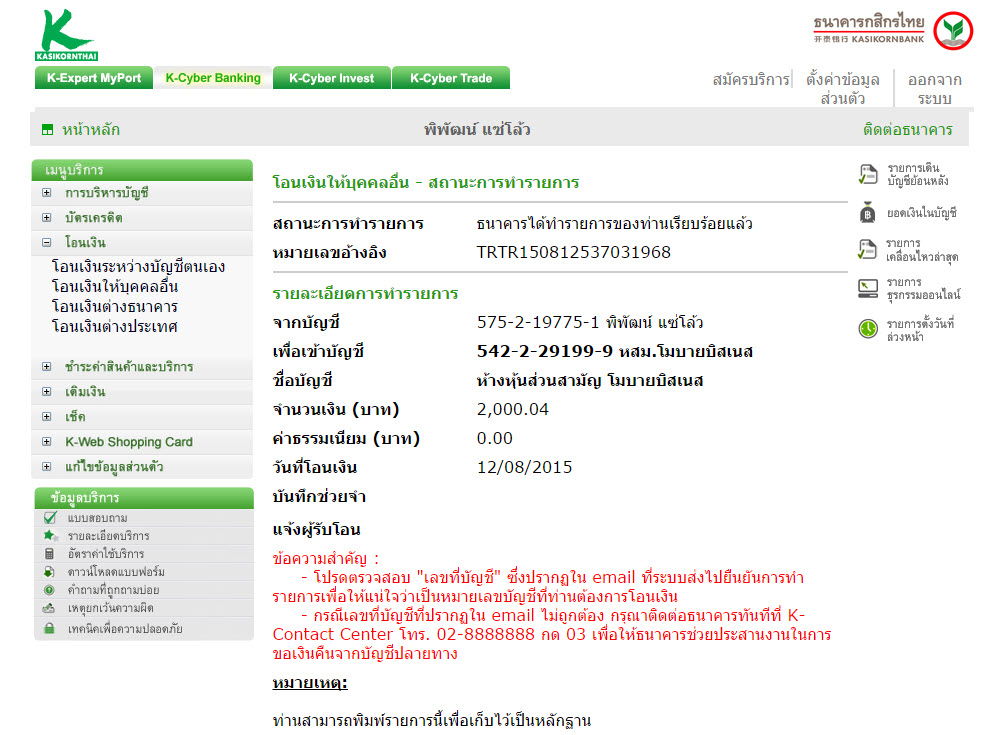Image resolution: width=1001 pixels, height=735 pixels.
Task: Click the คำถามที่ถูกถามบ่อย round icon
Action: [49, 589]
